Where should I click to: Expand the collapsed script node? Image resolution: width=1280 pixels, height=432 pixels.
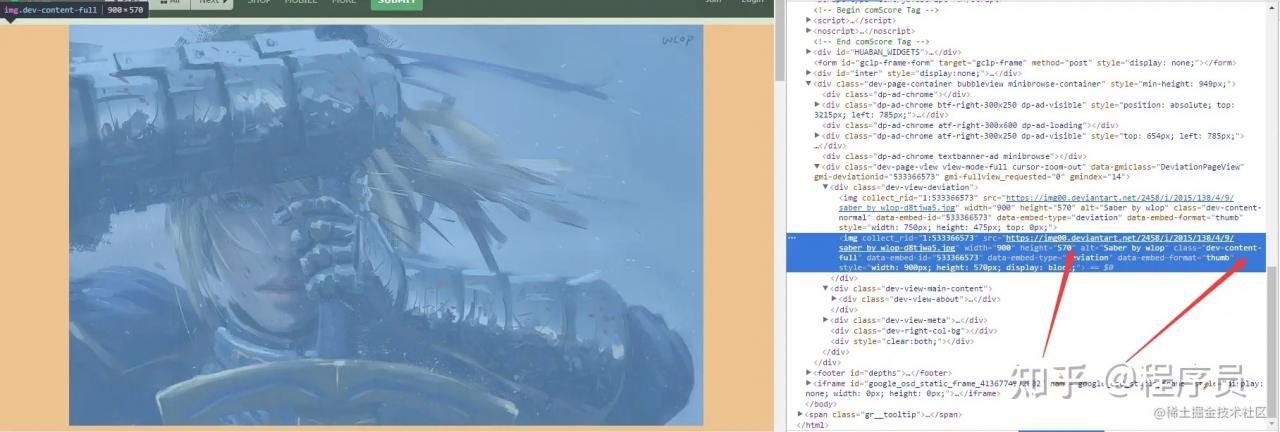pyautogui.click(x=810, y=20)
